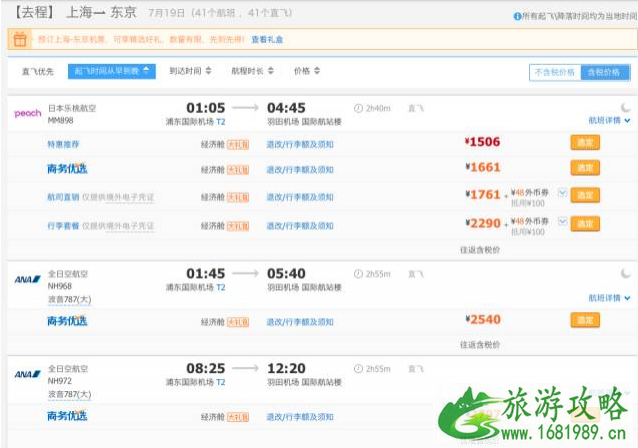The height and width of the screenshot is (448, 638).
Task: Click aircraft type 波音787(大) for NH968
Action: 70,300
